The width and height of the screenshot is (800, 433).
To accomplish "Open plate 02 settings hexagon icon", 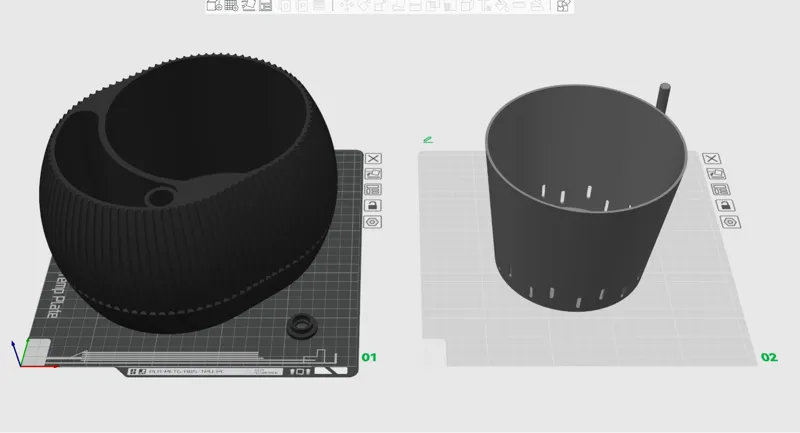I will (x=730, y=222).
